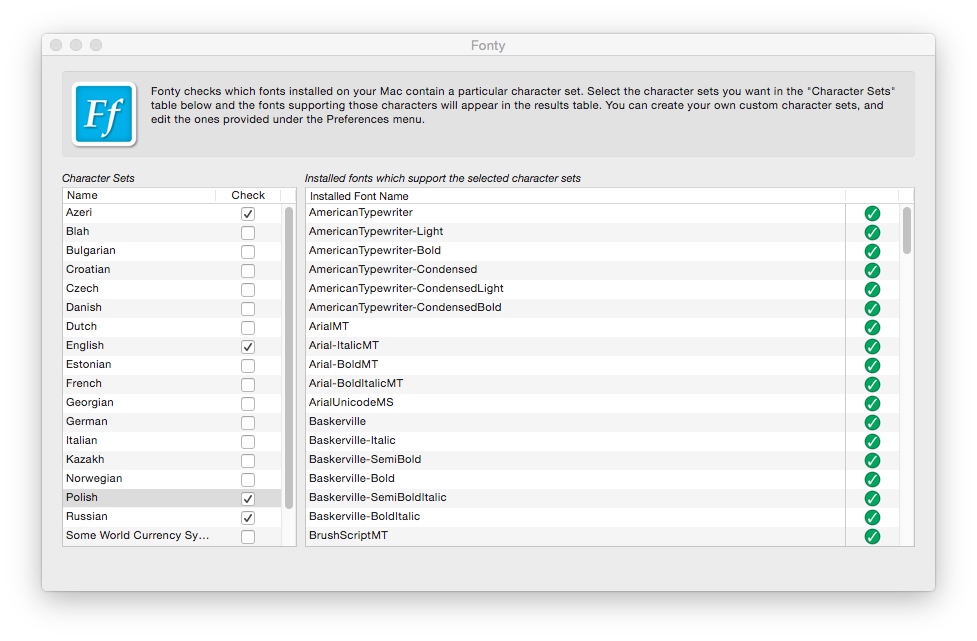Select the Georgian row in Character Sets
Image resolution: width=977 pixels, height=641 pixels.
tap(172, 403)
